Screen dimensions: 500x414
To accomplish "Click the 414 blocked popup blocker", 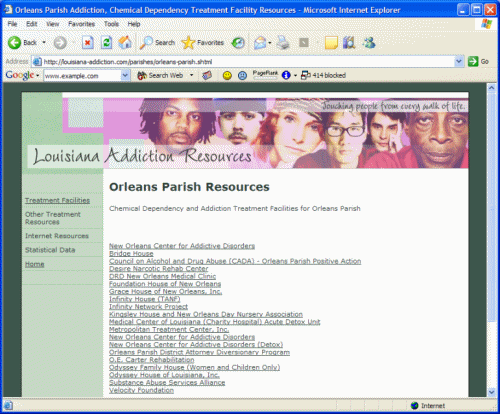I will click(323, 75).
